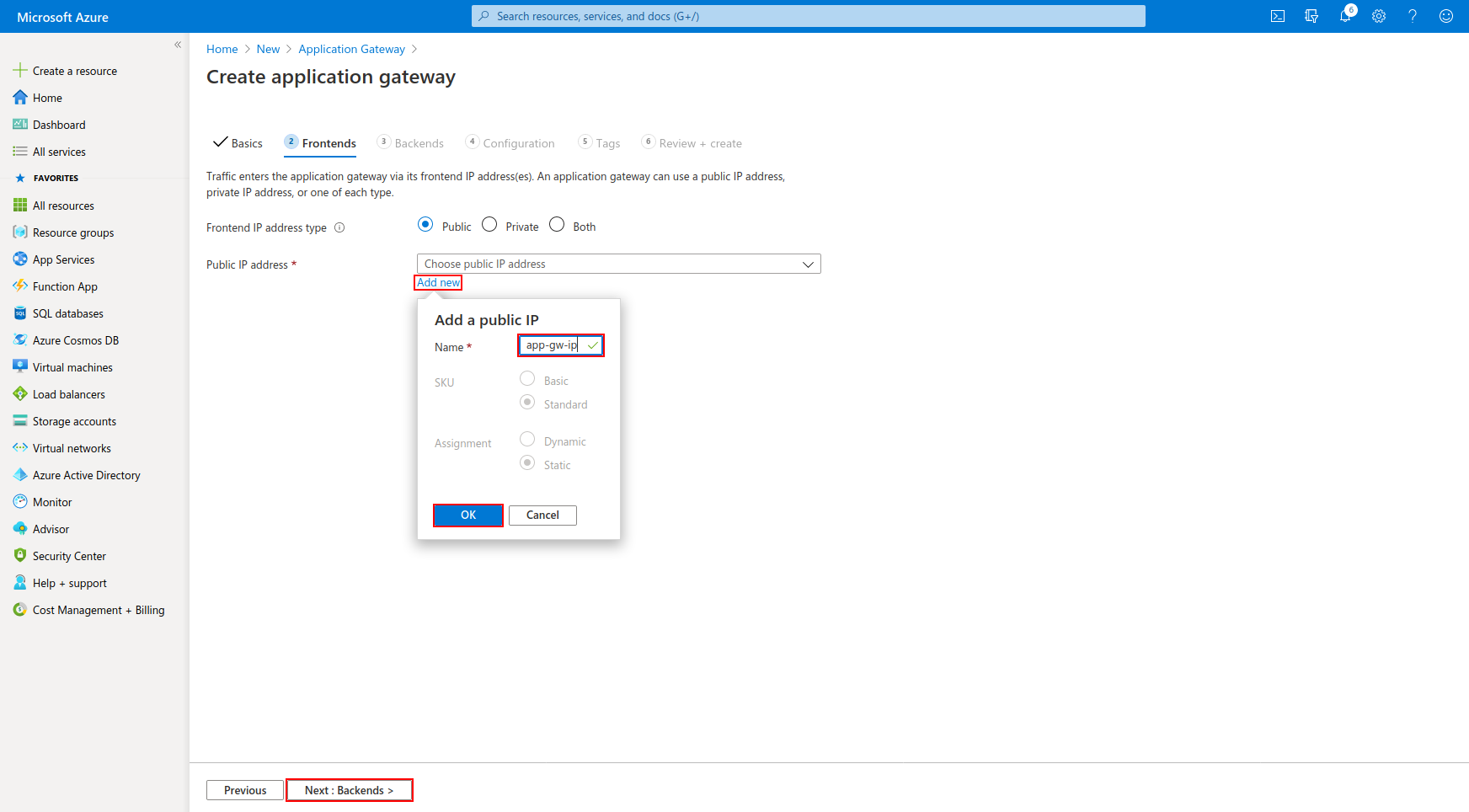Open portal settings gear
Viewport: 1469px width, 812px height.
[x=1379, y=16]
